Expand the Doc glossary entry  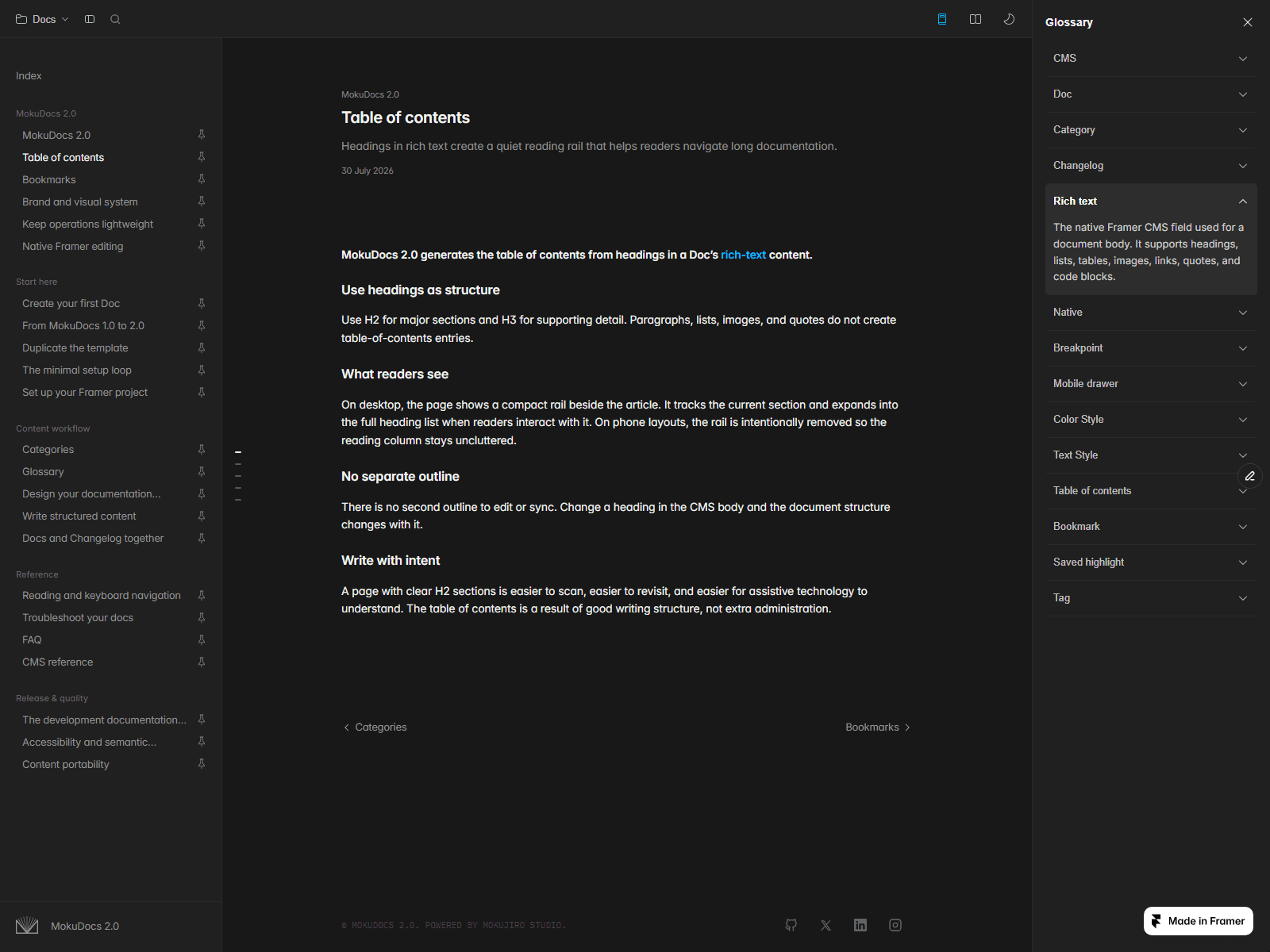tap(1151, 94)
